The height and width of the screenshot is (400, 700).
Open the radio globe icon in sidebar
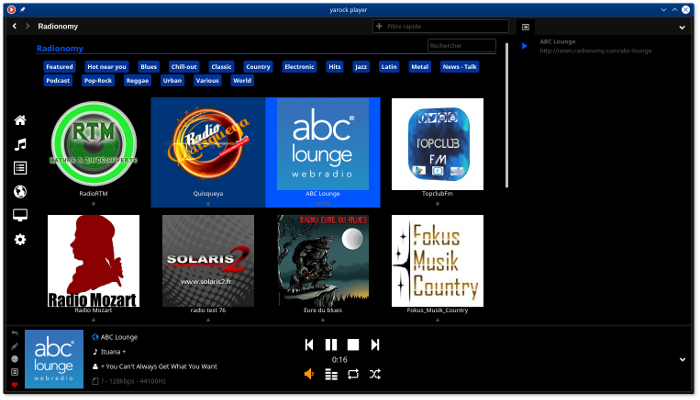pyautogui.click(x=20, y=192)
